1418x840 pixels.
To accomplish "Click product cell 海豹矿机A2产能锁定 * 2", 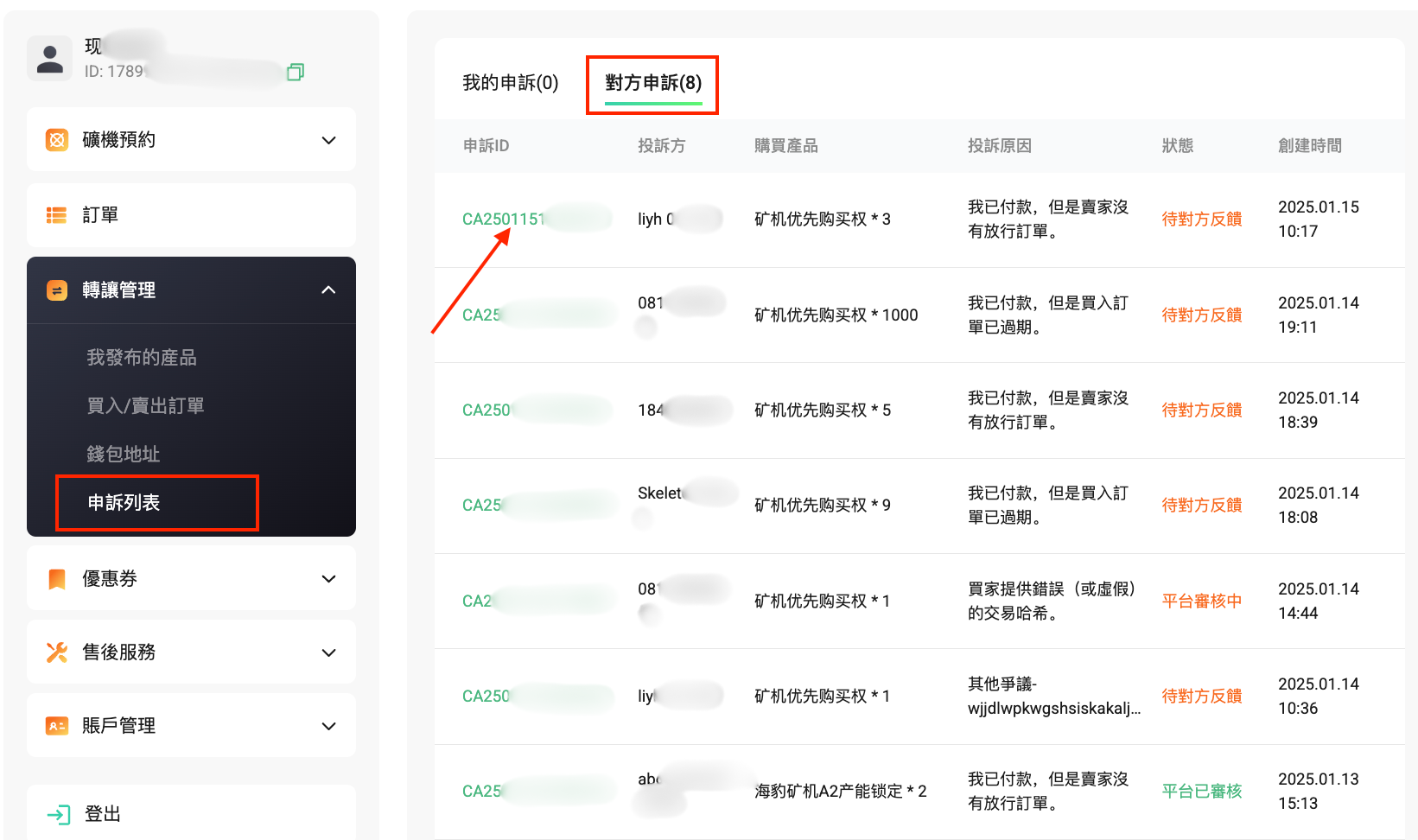I will click(841, 792).
